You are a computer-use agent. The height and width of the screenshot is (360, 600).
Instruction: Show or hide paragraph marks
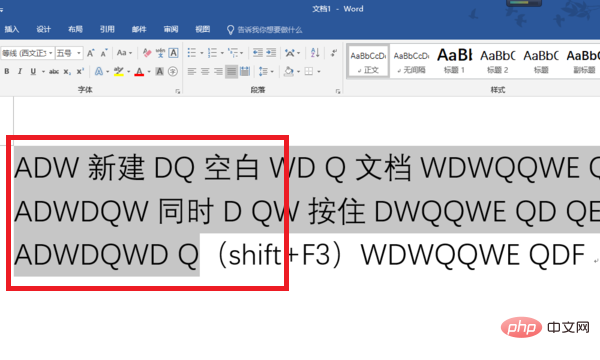(x=334, y=53)
